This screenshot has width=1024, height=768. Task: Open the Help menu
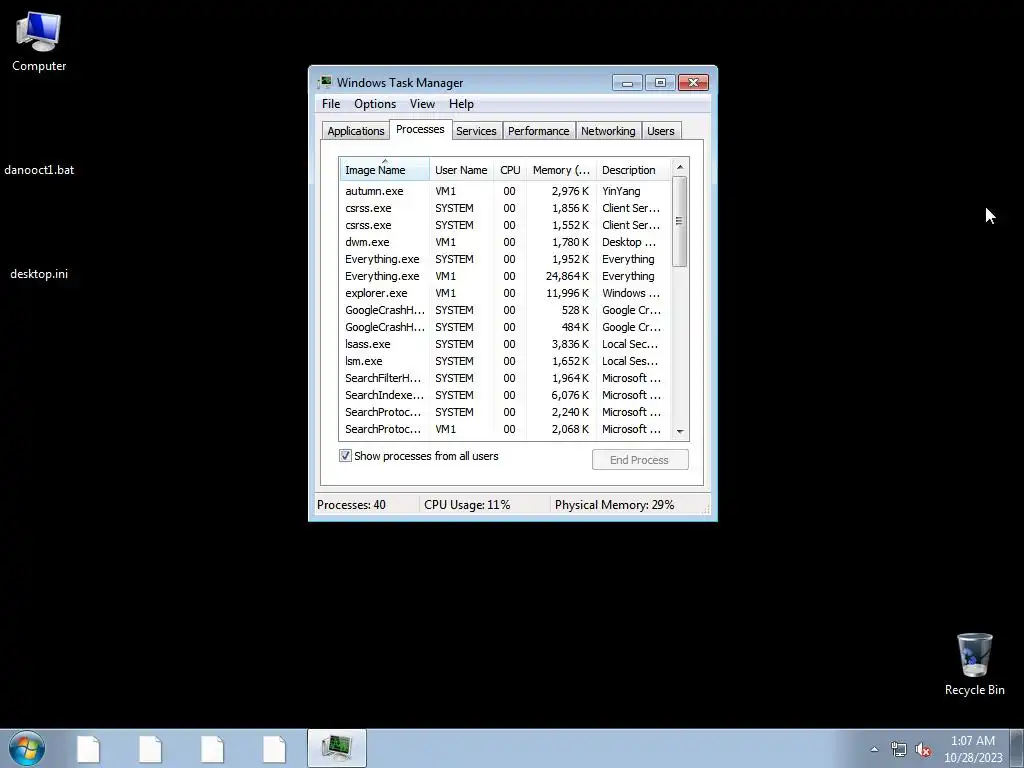[461, 104]
